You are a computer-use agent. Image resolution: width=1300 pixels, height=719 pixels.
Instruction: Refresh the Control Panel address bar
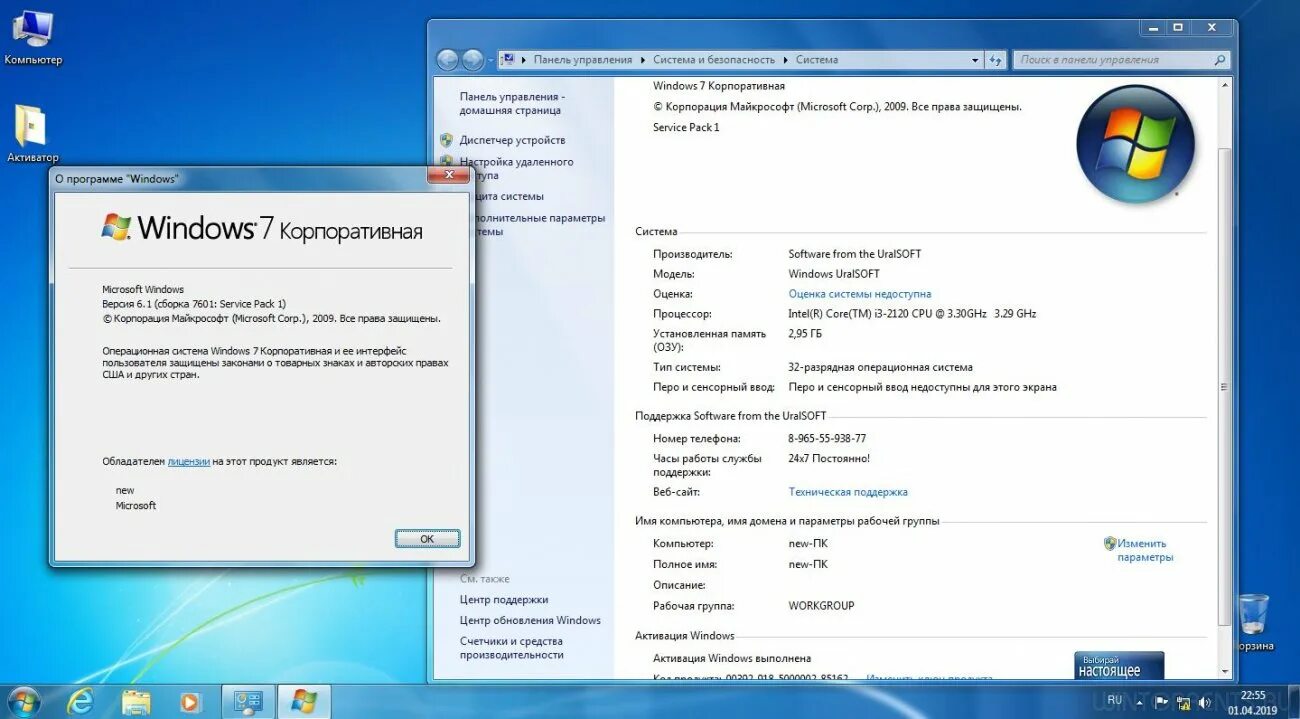(996, 60)
